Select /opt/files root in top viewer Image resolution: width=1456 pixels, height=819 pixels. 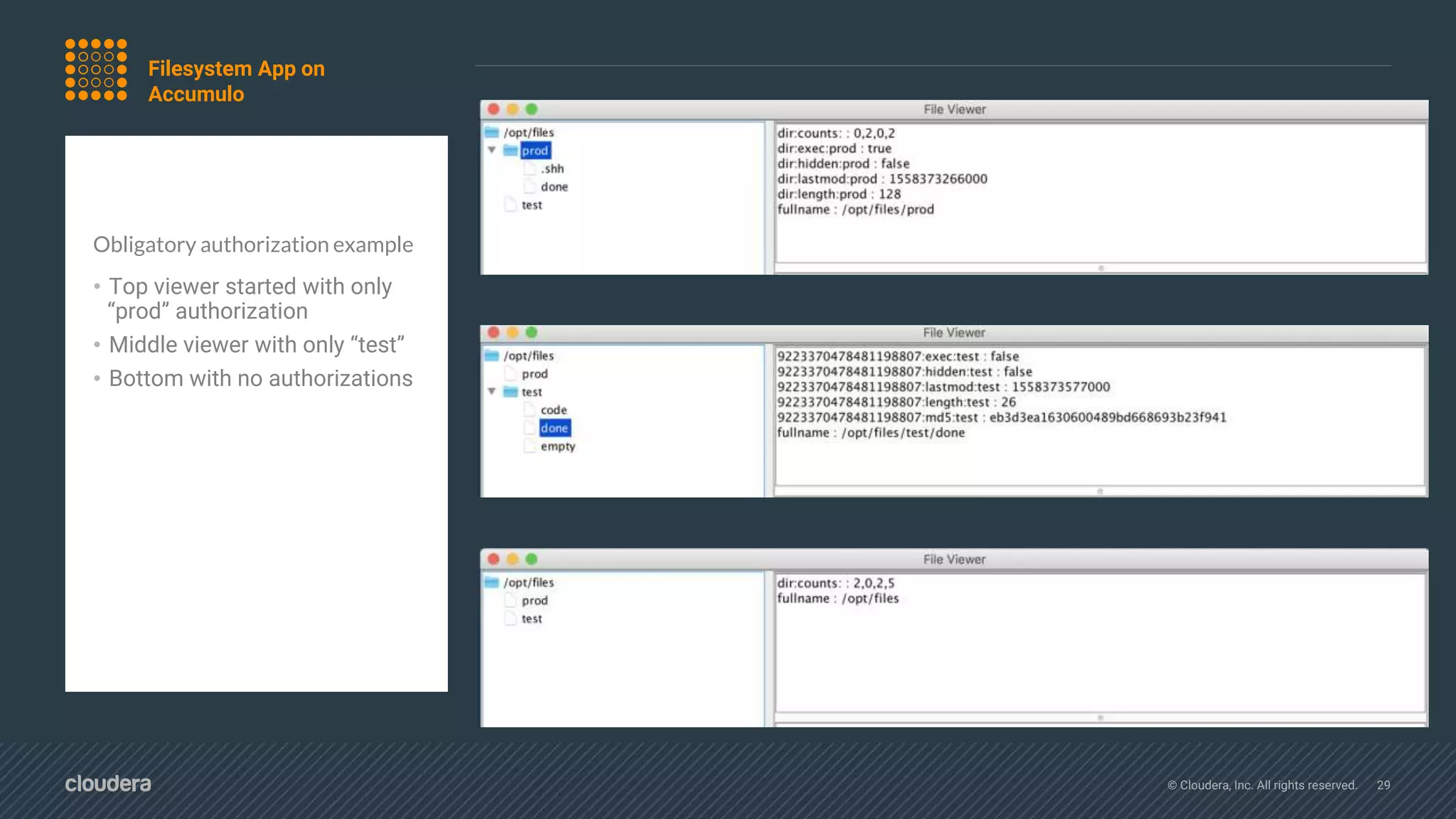tap(529, 132)
